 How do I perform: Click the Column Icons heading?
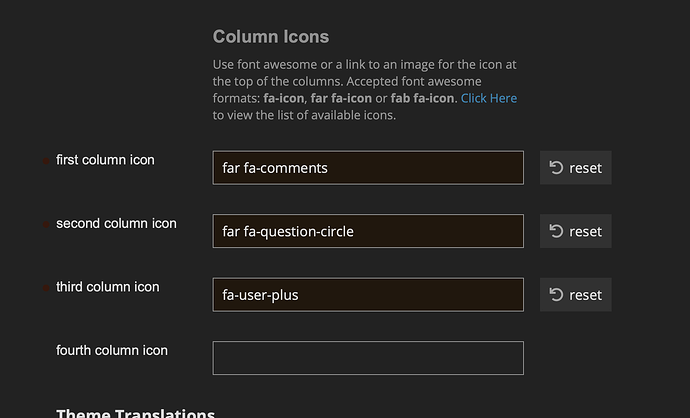coord(271,37)
